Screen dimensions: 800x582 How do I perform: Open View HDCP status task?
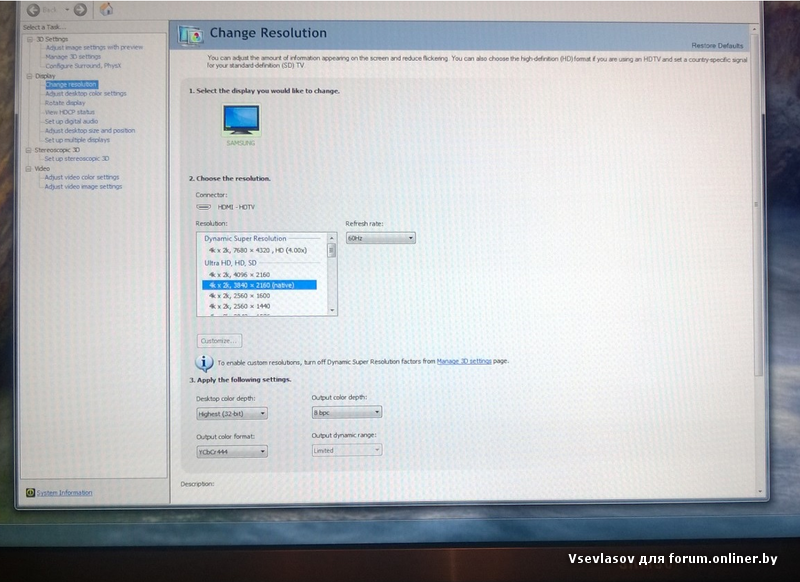pos(69,112)
